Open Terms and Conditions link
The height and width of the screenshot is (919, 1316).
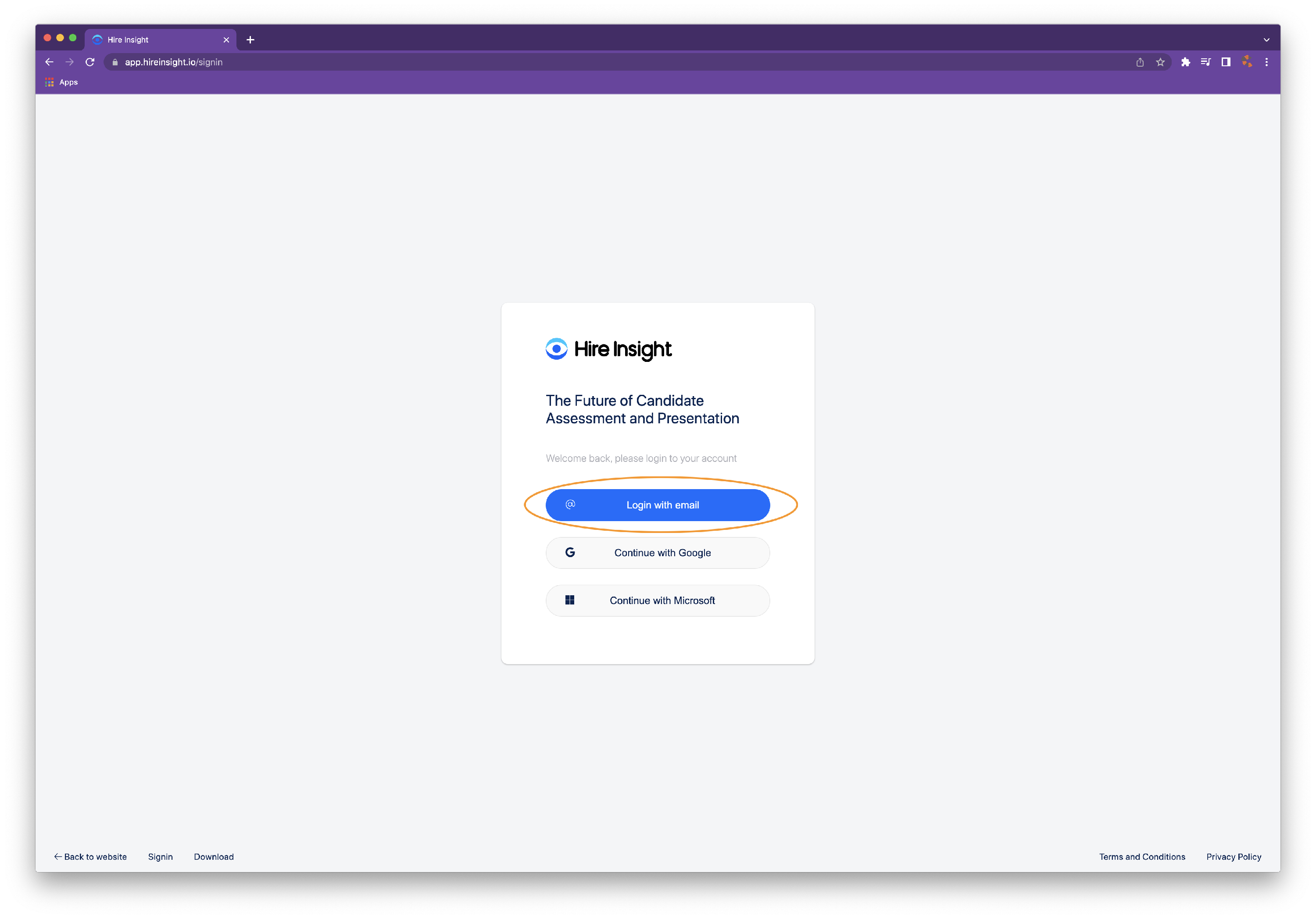pos(1142,857)
